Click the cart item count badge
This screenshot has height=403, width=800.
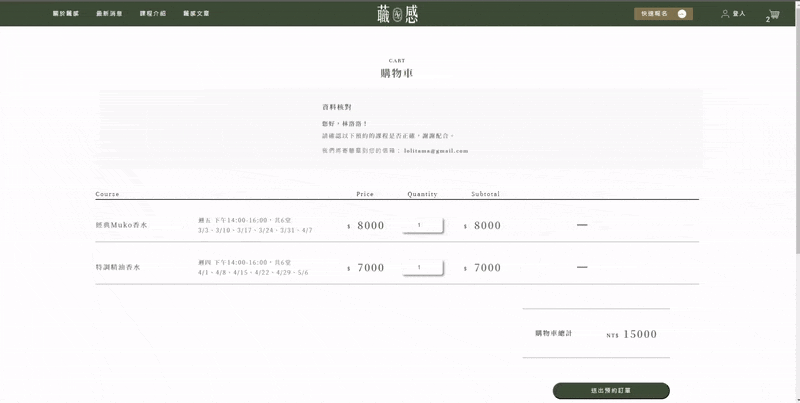768,20
